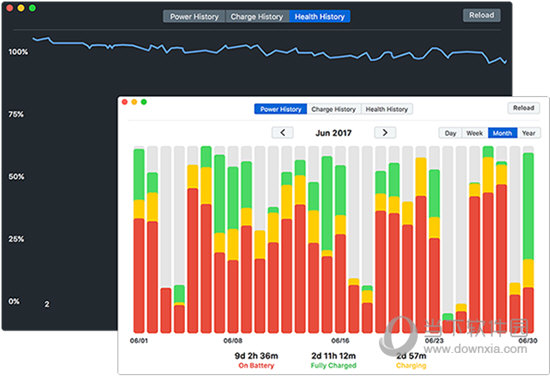This screenshot has width=550, height=376.
Task: Go to next month with right chevron
Action: point(385,133)
